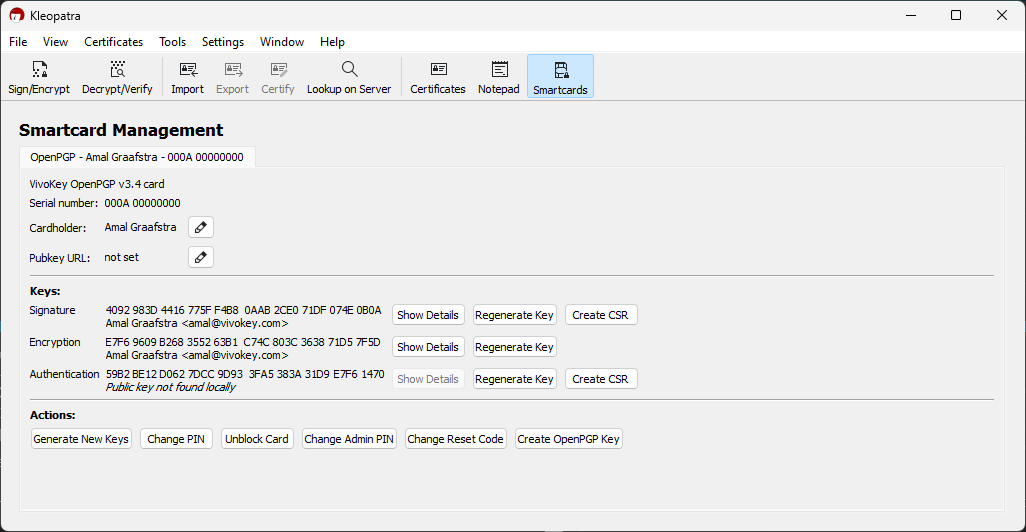The height and width of the screenshot is (532, 1026).
Task: Click the Unblock Card button
Action: click(x=257, y=439)
